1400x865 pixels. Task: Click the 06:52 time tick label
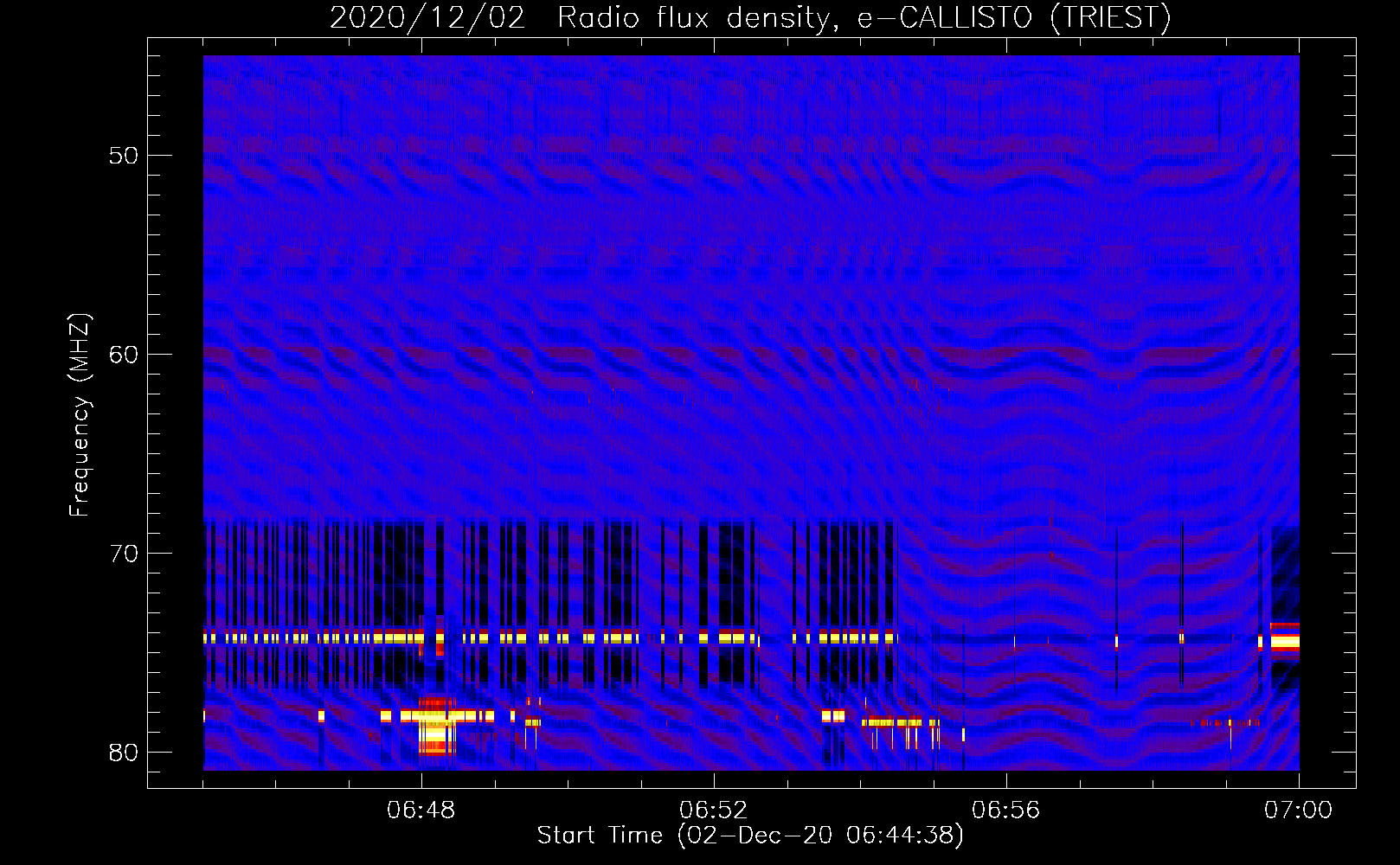coord(713,811)
